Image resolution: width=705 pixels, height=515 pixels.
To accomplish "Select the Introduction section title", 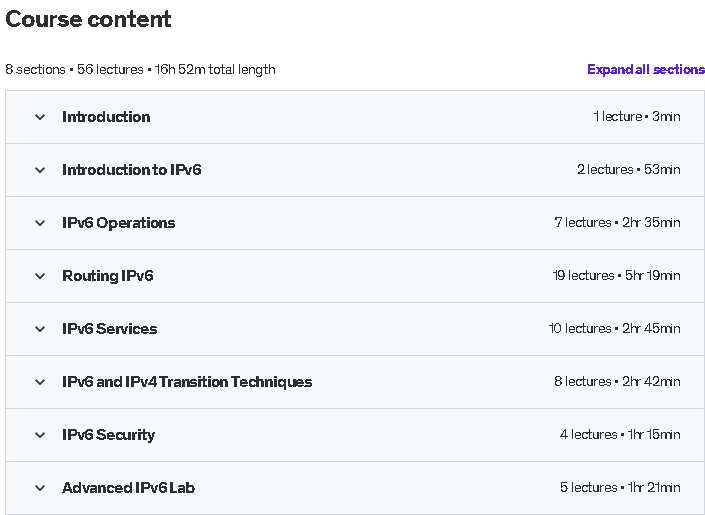I will point(106,117).
